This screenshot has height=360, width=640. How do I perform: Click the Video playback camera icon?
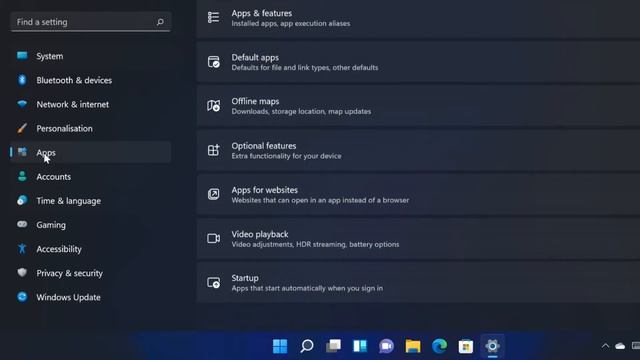213,238
